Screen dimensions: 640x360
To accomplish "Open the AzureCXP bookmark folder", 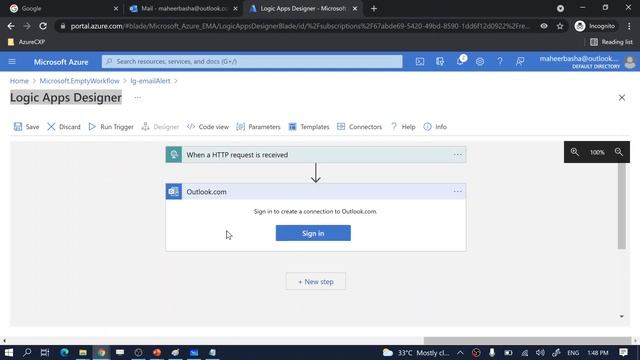I will (27, 42).
